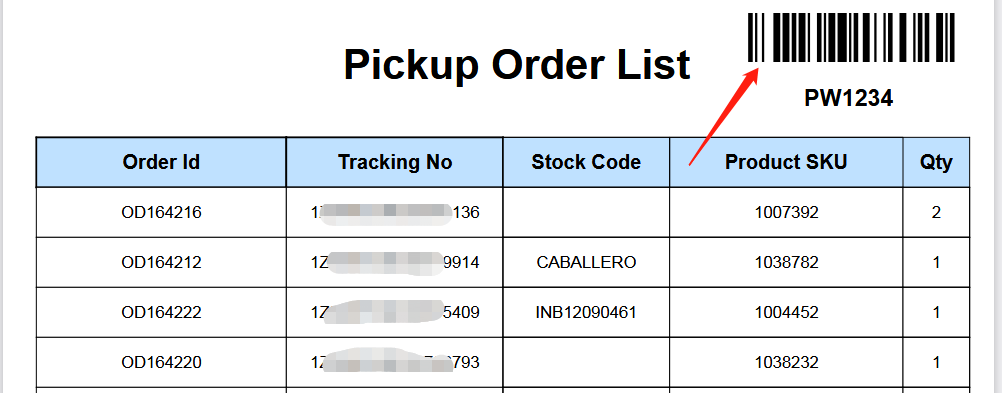Click the Pickup Order List title

coord(517,65)
